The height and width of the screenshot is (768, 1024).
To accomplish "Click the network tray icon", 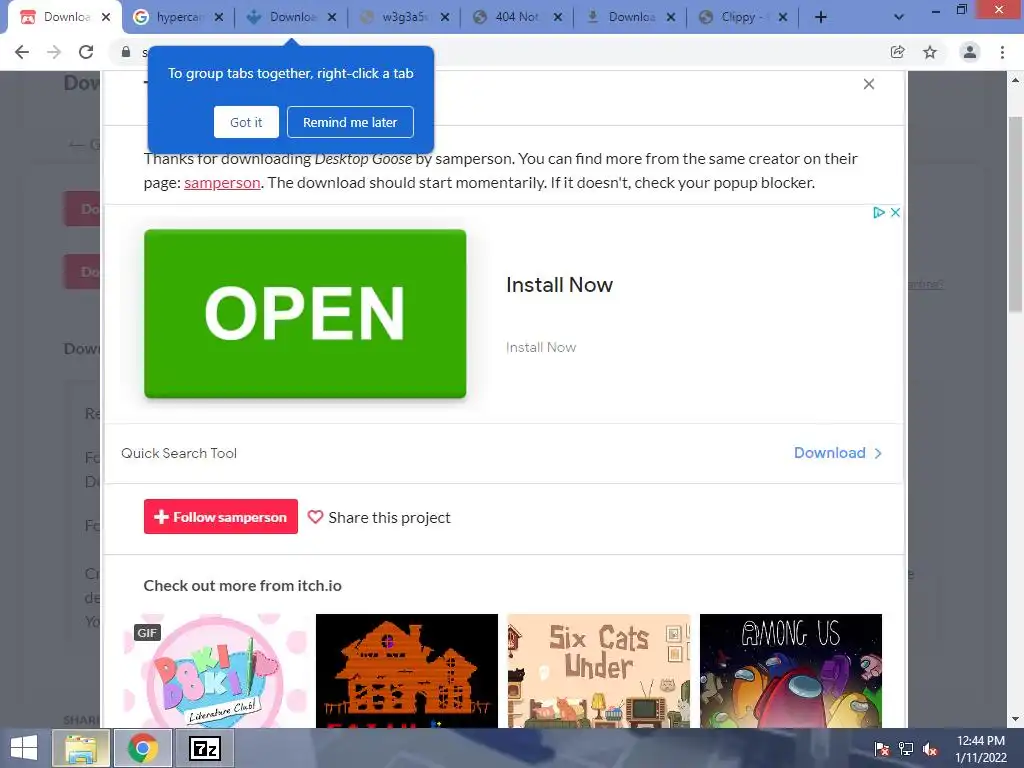I will click(x=906, y=749).
